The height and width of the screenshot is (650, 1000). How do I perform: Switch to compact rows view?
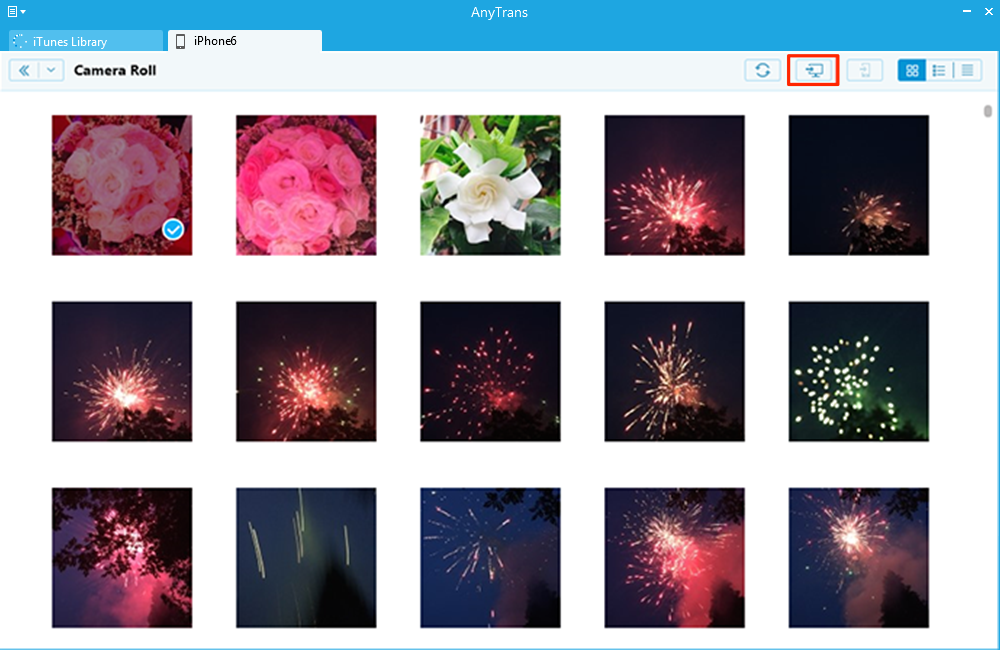click(967, 70)
